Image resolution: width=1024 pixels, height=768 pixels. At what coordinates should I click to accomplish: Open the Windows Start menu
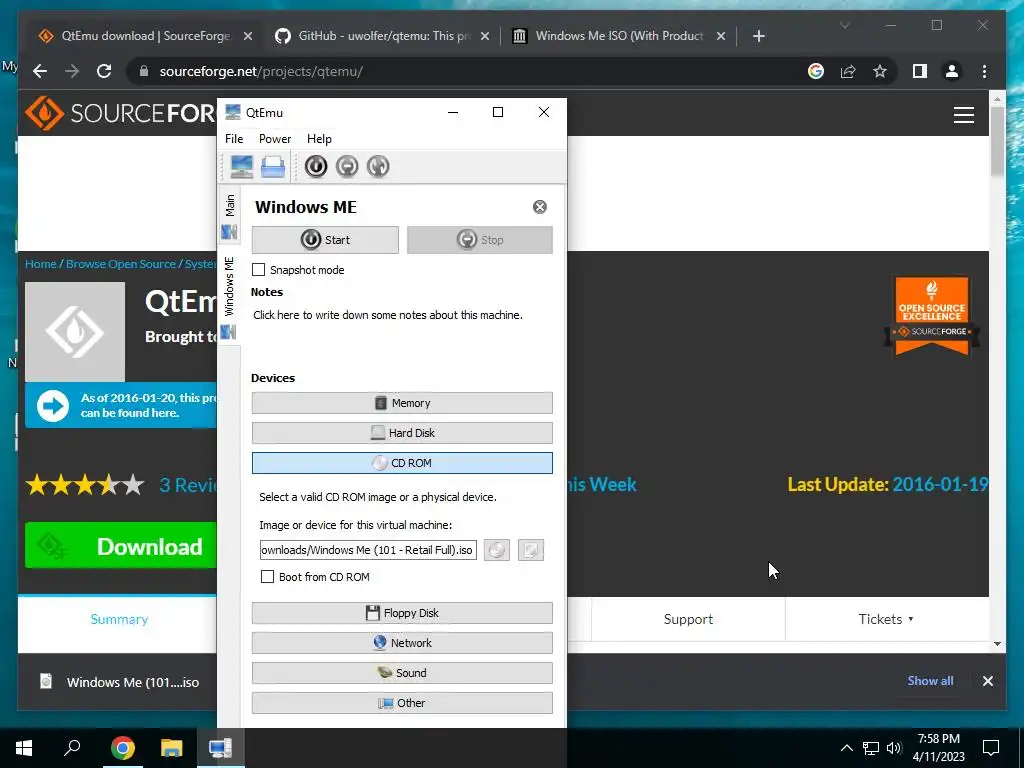coord(24,748)
